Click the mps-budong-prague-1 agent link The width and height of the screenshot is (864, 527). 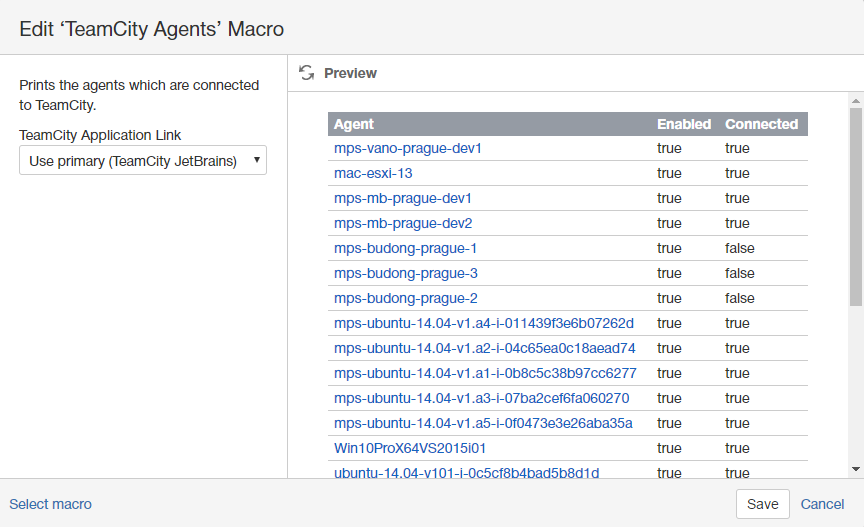(405, 248)
